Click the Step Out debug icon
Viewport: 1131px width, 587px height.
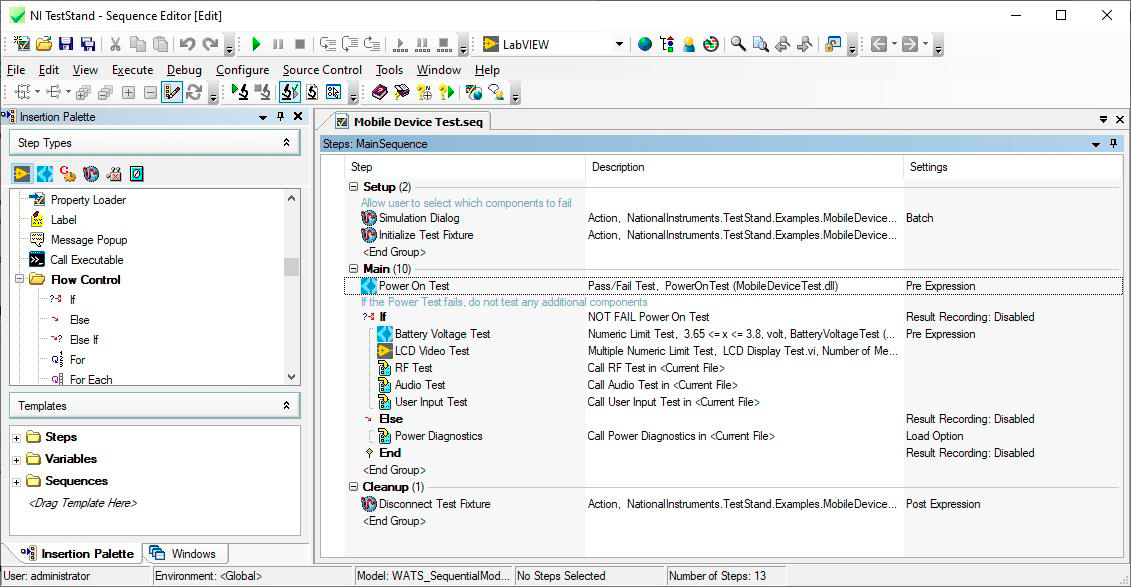372,44
